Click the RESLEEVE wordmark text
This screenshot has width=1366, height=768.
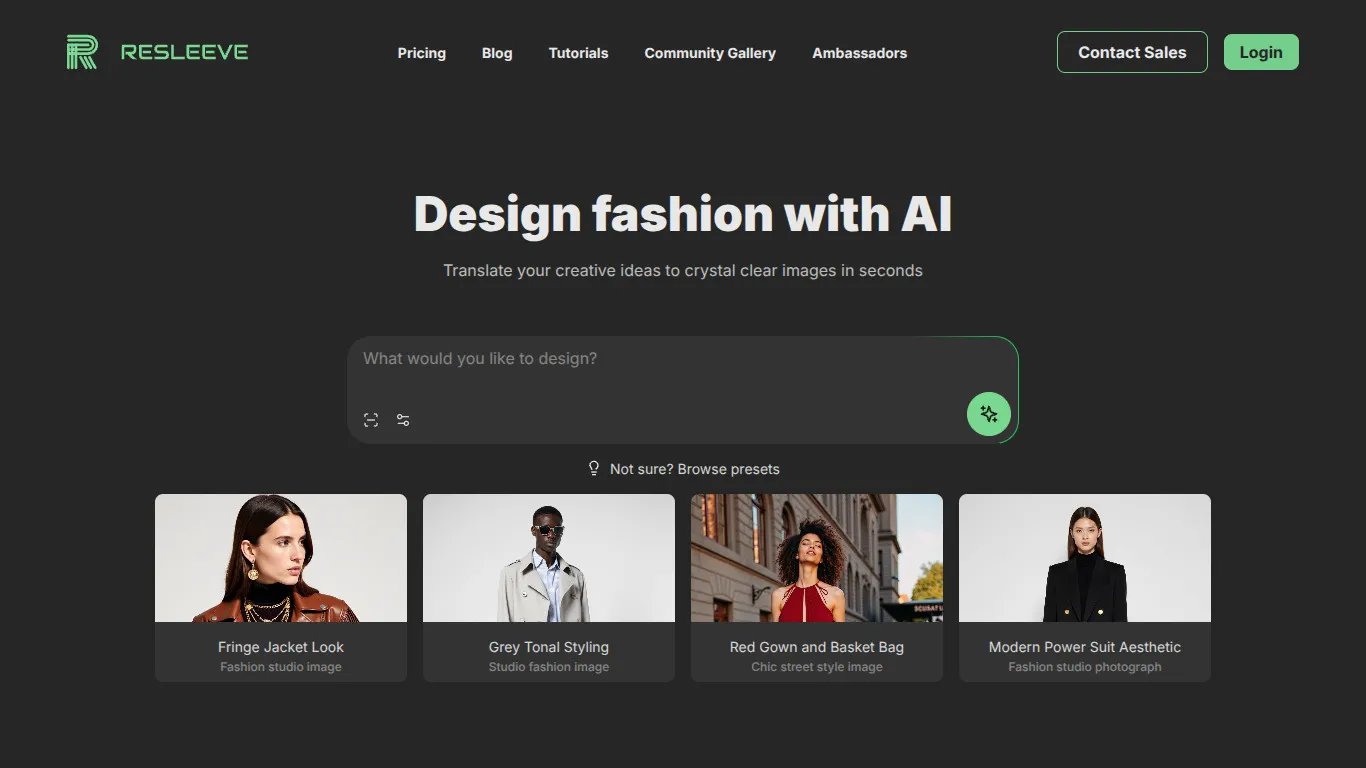click(x=185, y=52)
